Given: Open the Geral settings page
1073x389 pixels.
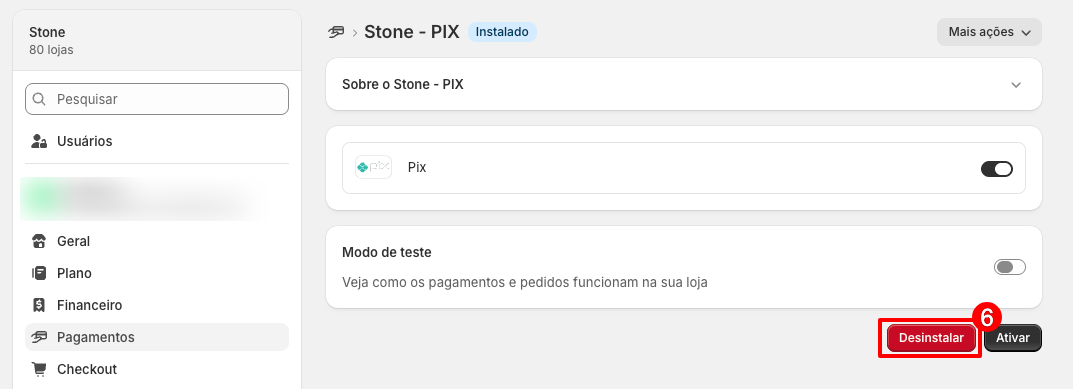Looking at the screenshot, I should point(157,242).
